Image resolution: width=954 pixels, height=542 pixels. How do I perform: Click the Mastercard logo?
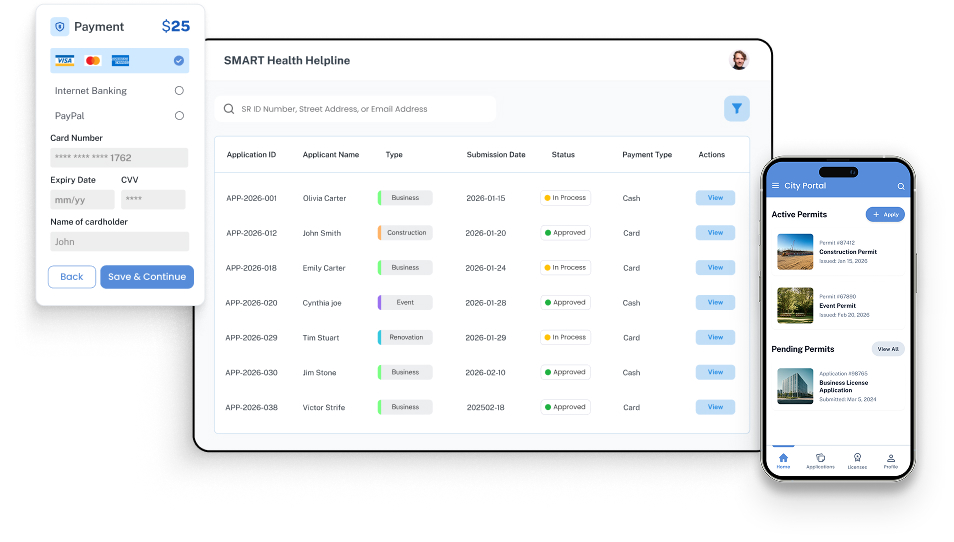tap(93, 61)
